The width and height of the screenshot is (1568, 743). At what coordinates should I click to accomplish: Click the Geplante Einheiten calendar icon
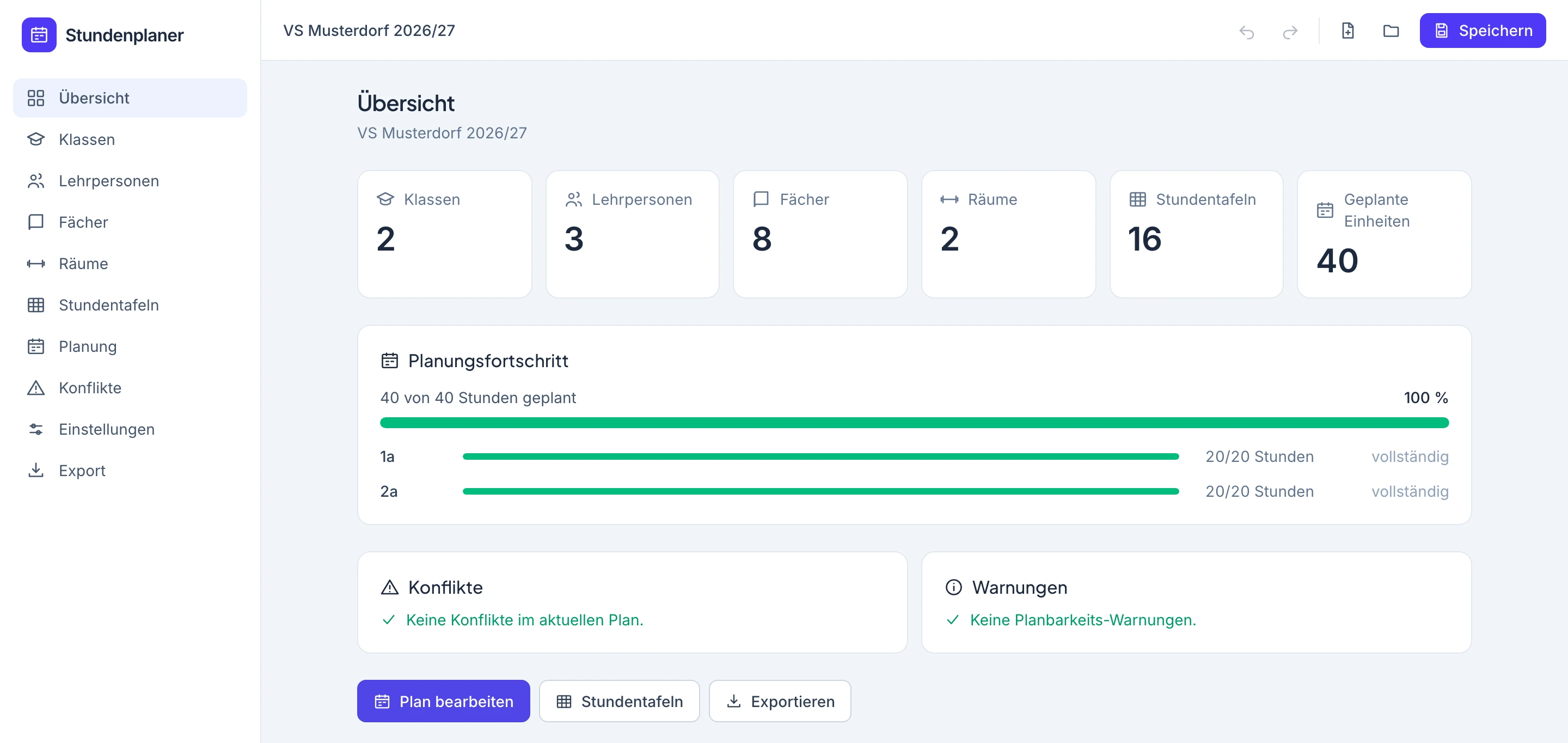pos(1325,210)
